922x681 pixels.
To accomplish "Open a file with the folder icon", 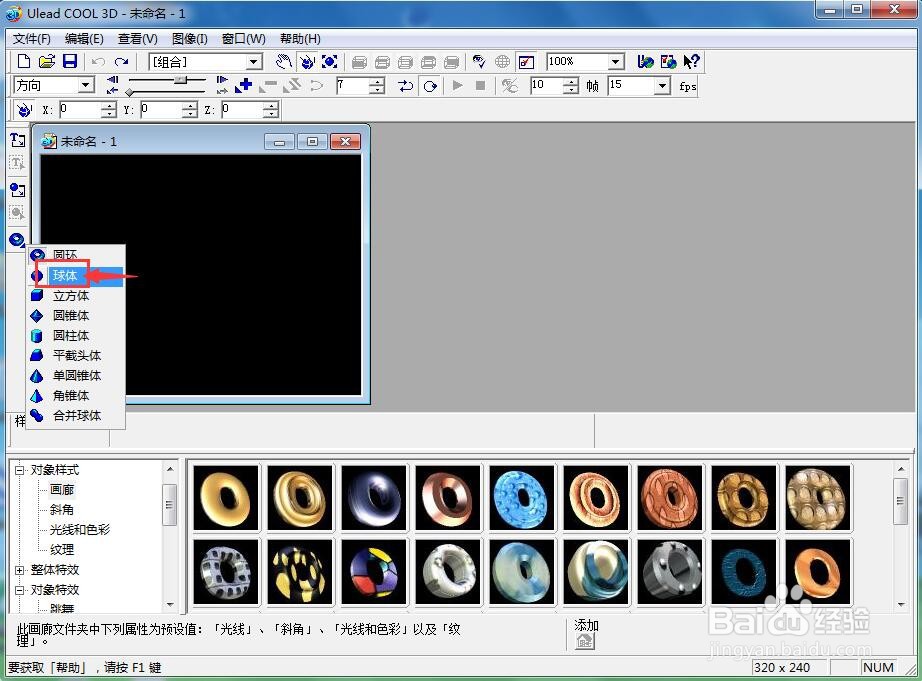I will pyautogui.click(x=47, y=61).
